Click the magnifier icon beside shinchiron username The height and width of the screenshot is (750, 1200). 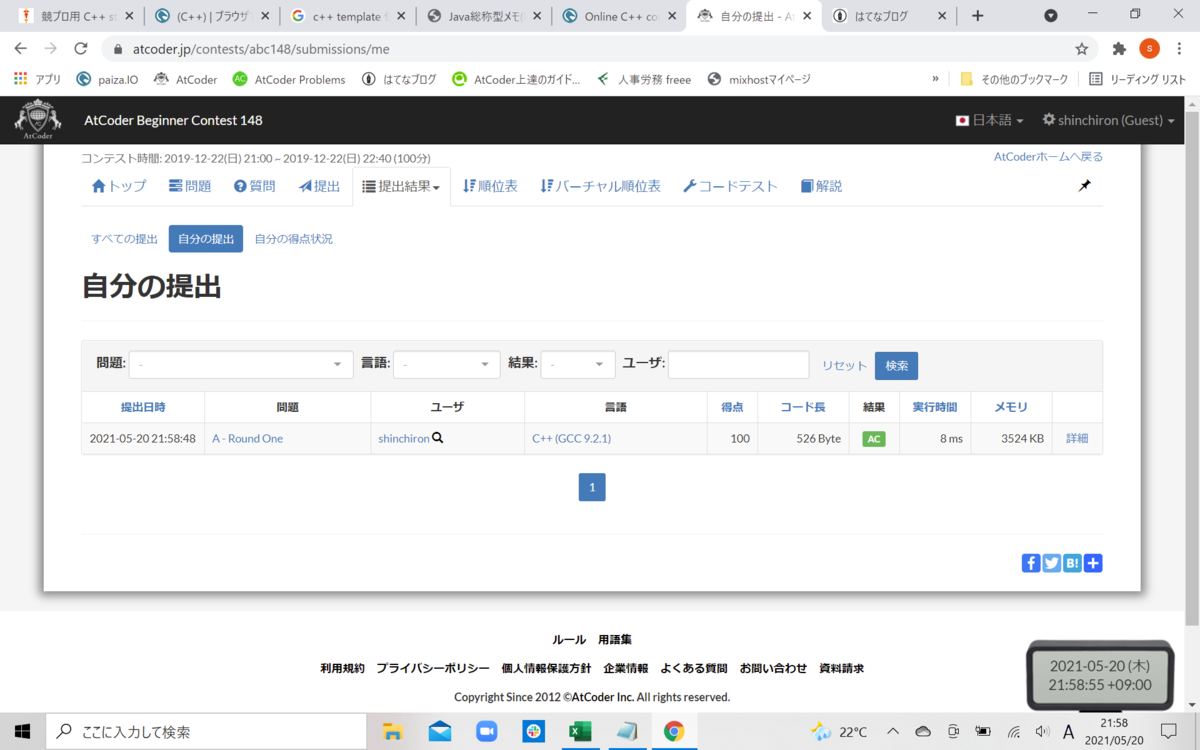click(x=436, y=438)
